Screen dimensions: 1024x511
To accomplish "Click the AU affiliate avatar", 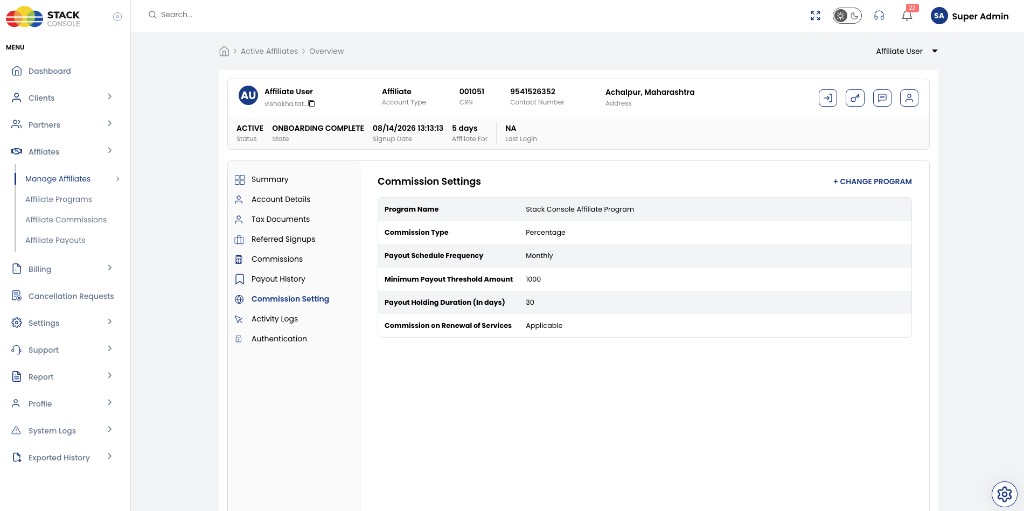I will click(248, 95).
